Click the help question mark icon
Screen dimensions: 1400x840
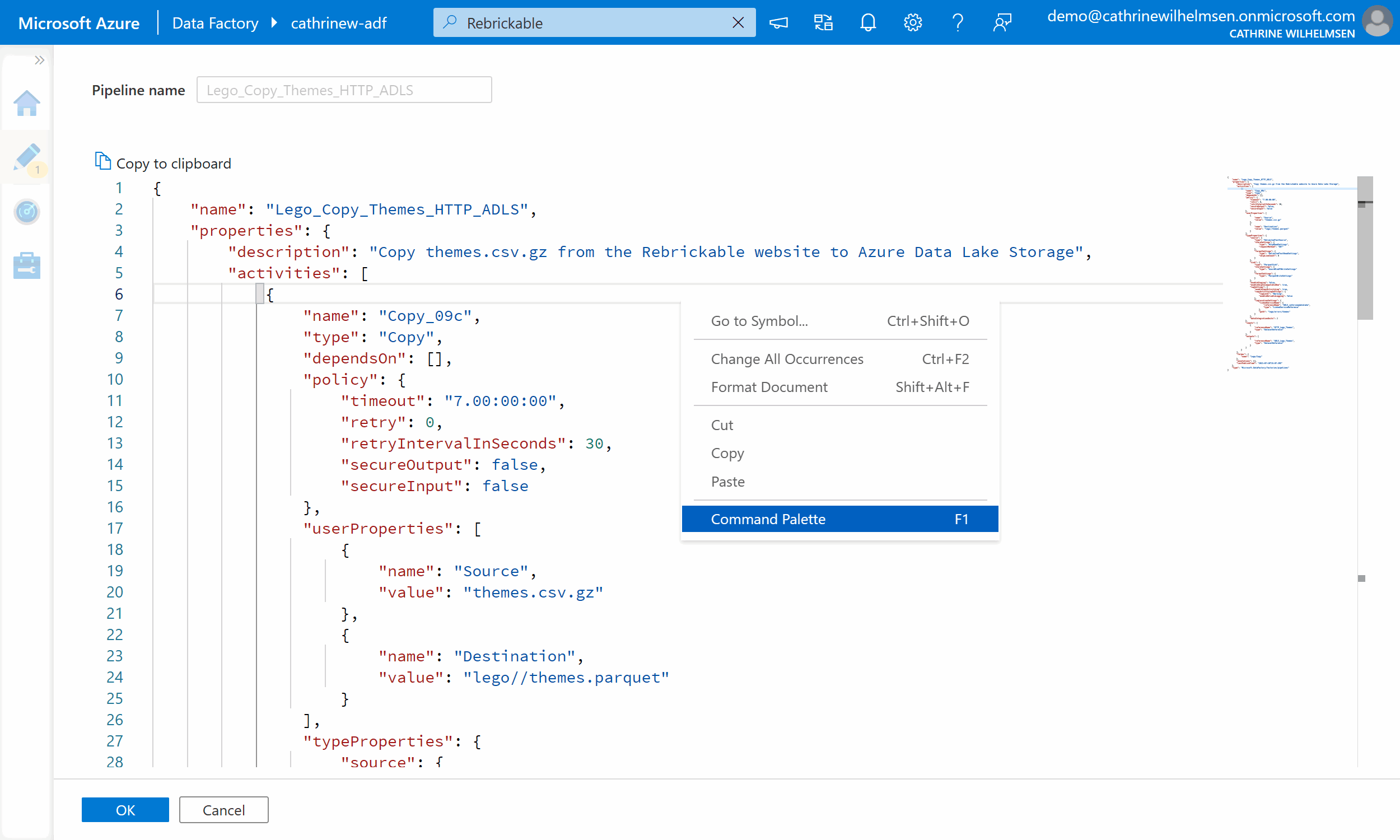tap(957, 22)
